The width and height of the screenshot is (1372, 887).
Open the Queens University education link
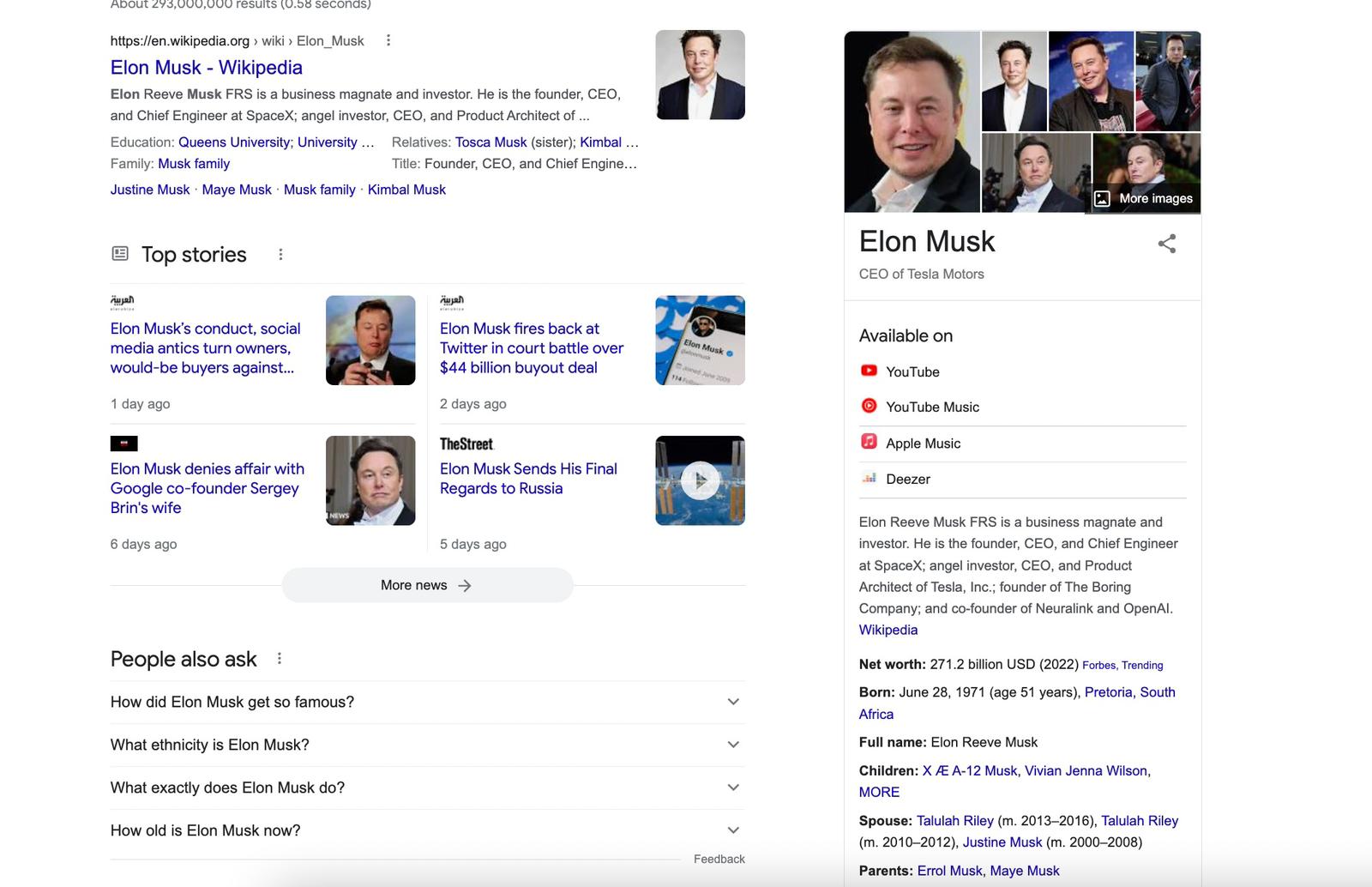tap(234, 142)
